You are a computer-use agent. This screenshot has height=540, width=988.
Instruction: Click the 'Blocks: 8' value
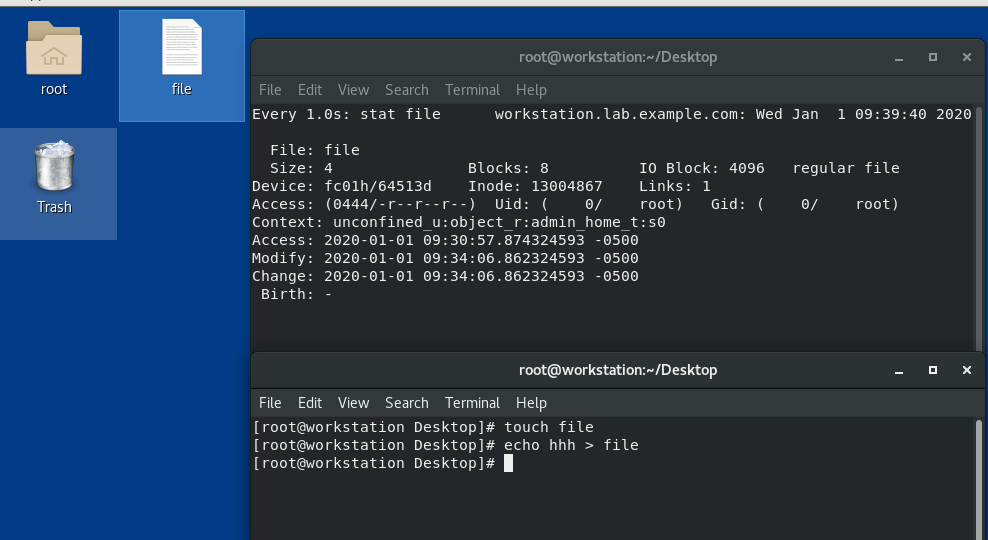click(508, 168)
